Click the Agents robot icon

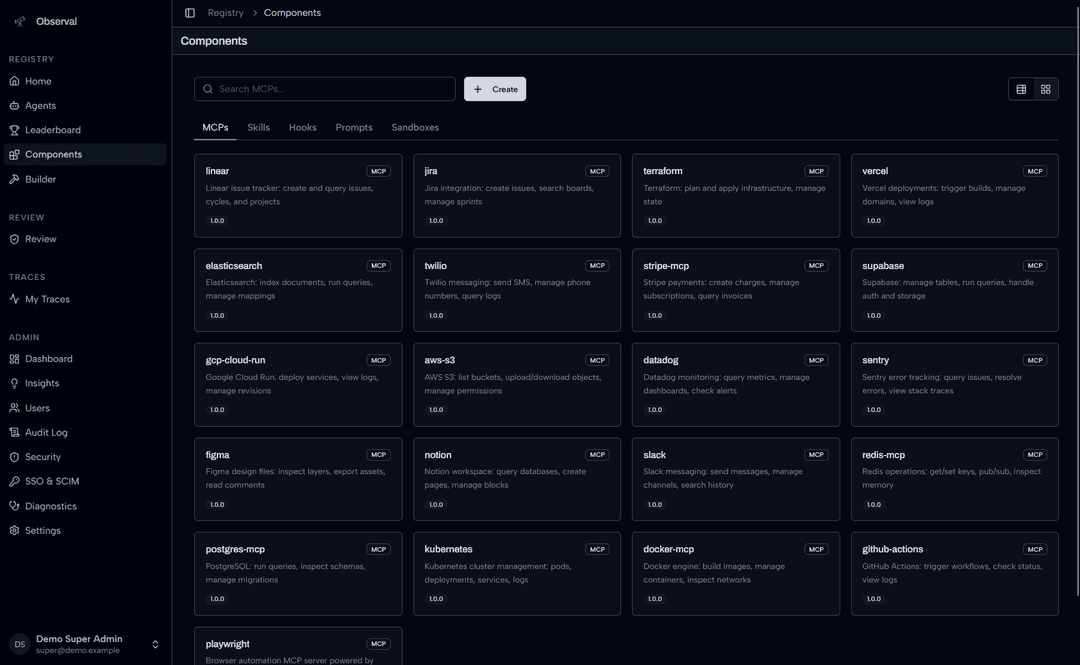14,105
